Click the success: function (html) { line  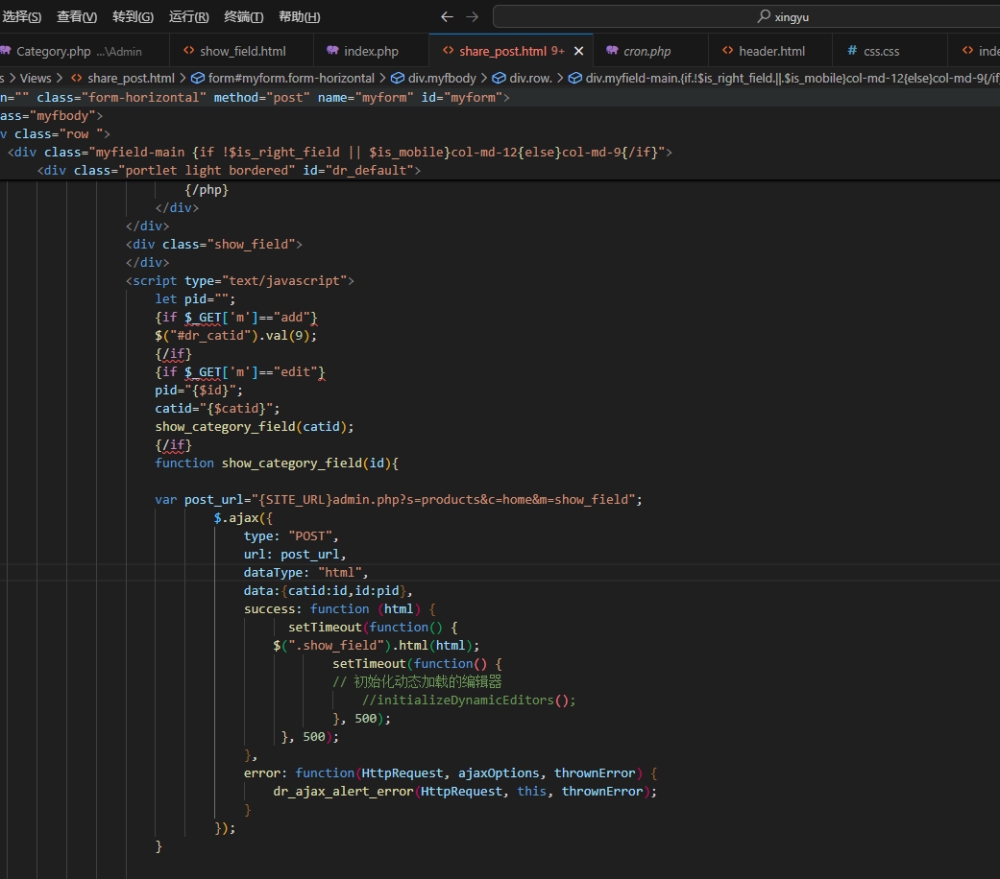pos(339,609)
